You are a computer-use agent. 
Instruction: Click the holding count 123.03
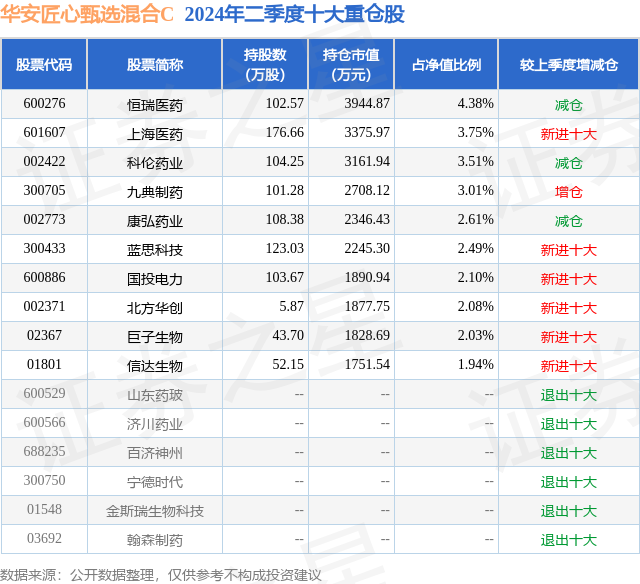click(x=285, y=249)
